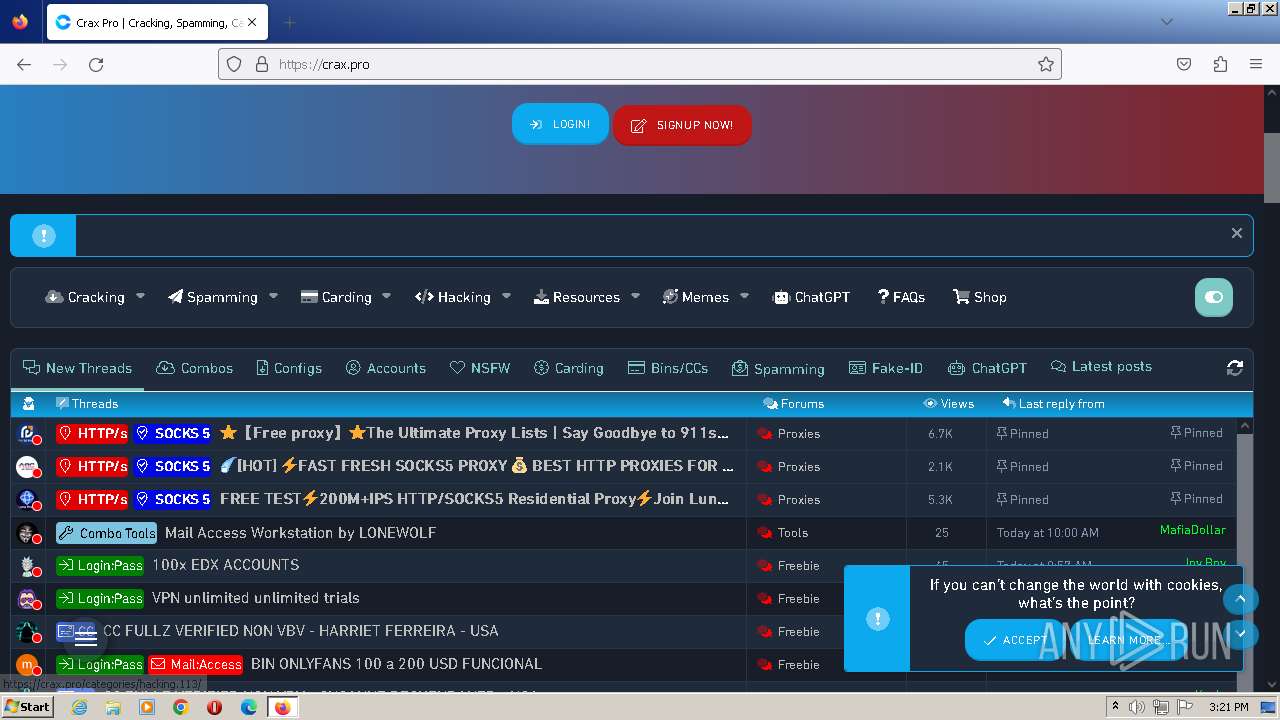Open the Windows Start menu

[27, 707]
